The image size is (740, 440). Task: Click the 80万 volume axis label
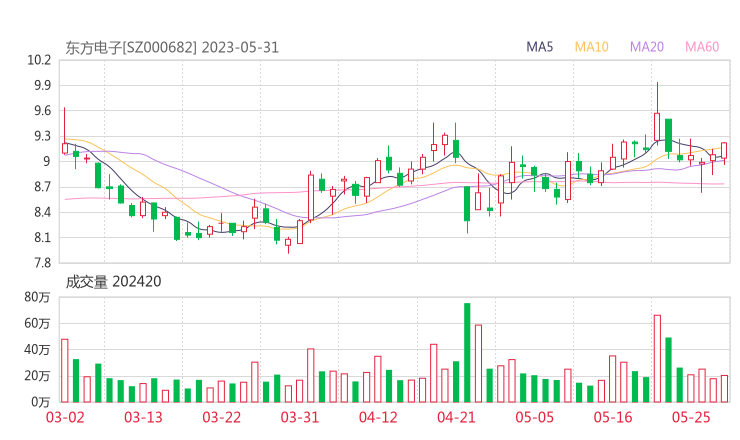pyautogui.click(x=37, y=297)
